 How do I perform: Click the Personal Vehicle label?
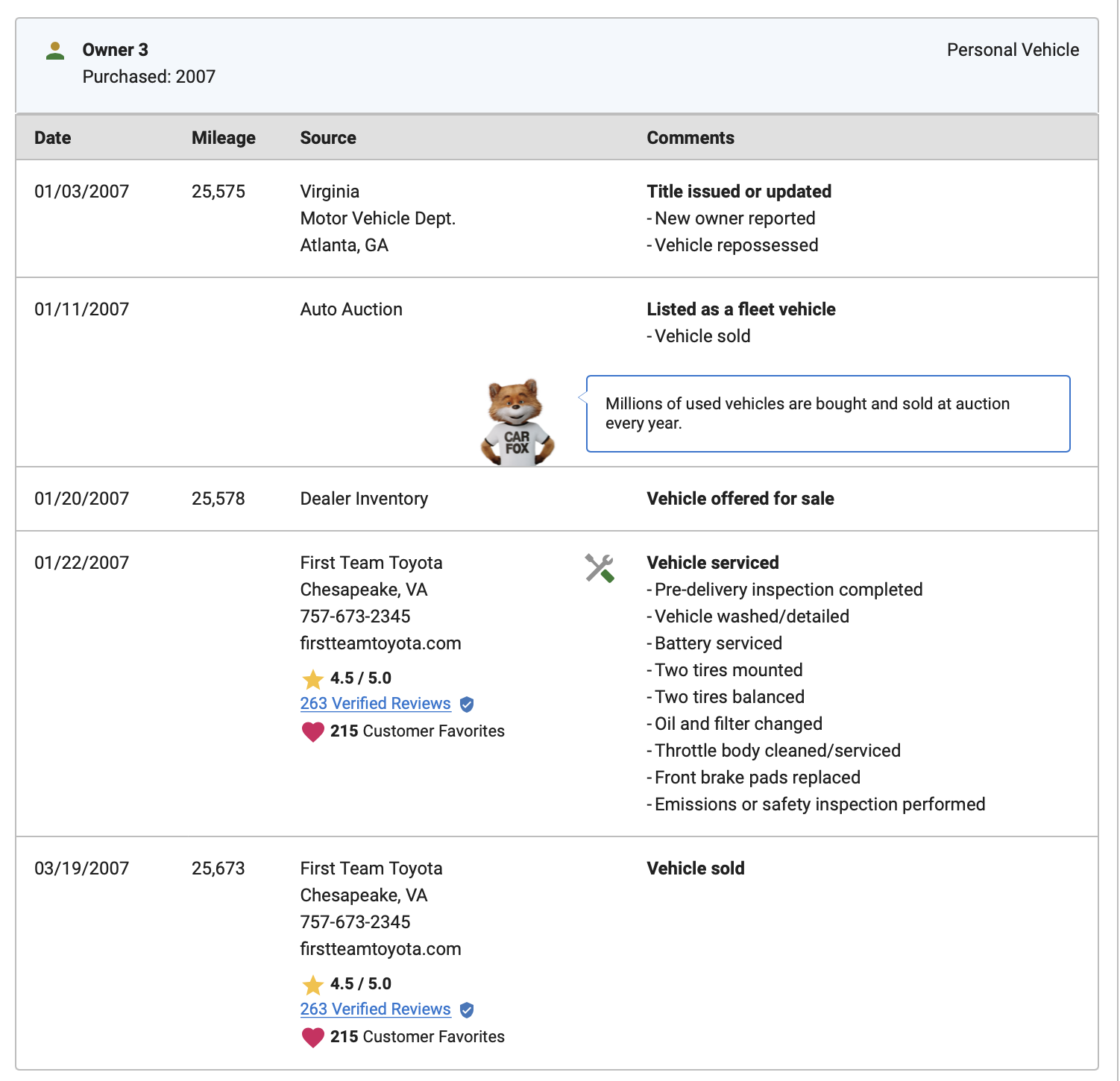[1013, 50]
